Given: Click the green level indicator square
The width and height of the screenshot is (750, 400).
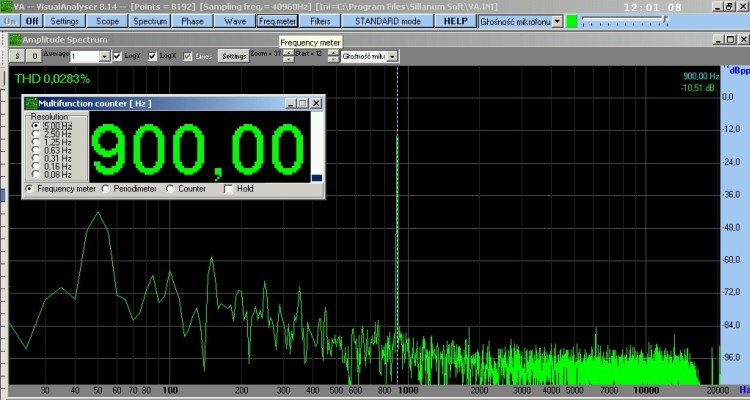Looking at the screenshot, I should click(x=572, y=22).
